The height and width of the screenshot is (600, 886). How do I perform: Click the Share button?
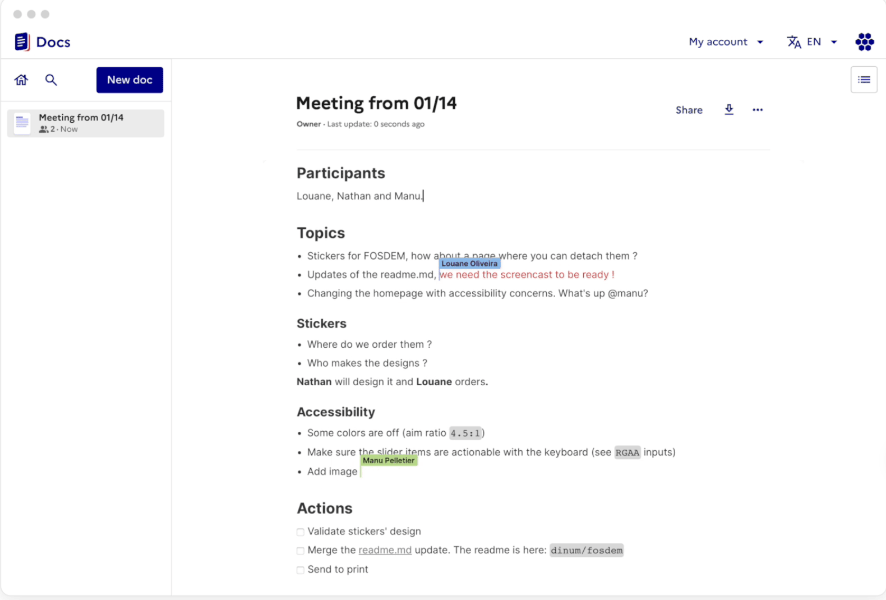point(689,110)
